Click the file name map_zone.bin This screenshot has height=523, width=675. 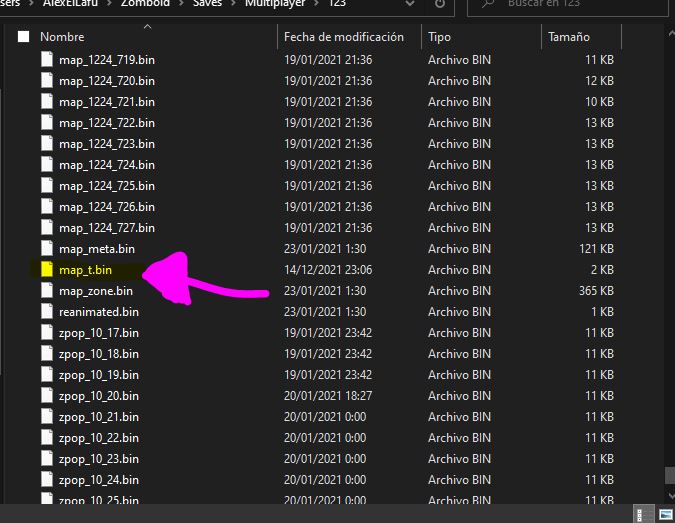tap(96, 291)
